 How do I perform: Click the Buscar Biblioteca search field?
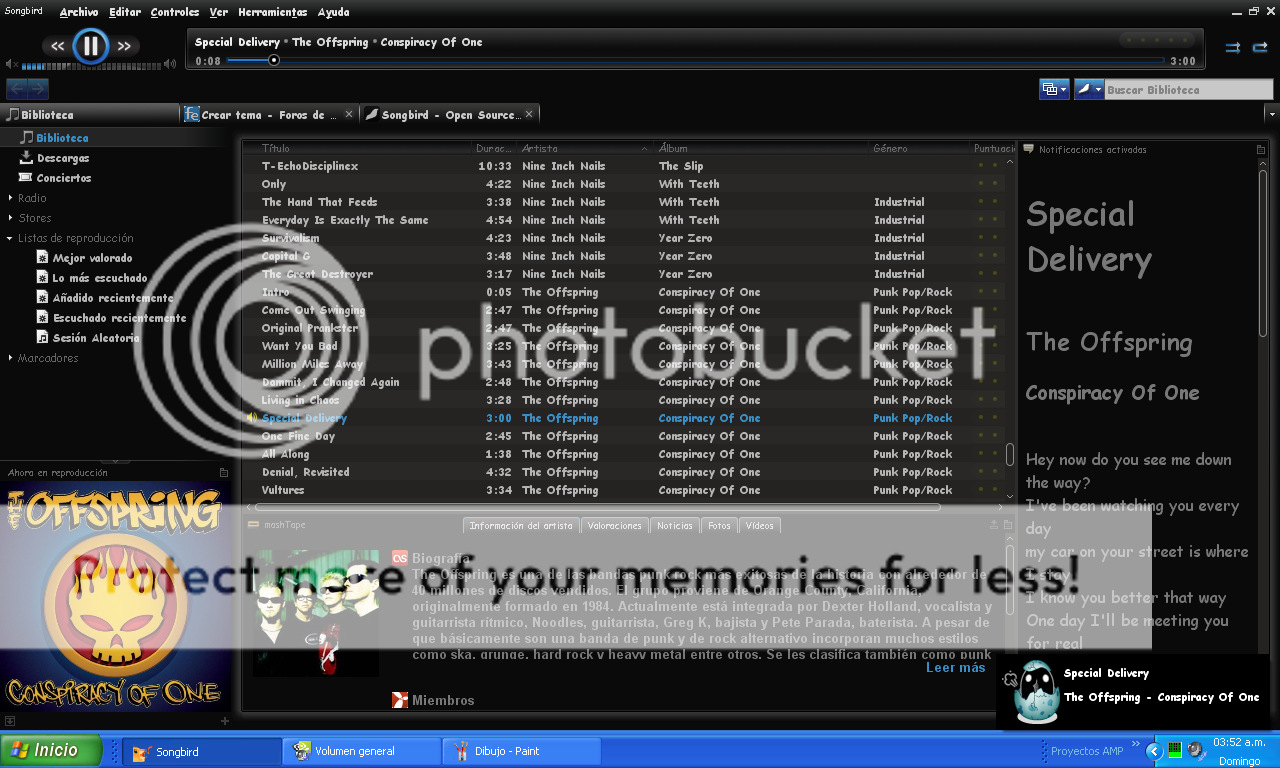tap(1188, 90)
